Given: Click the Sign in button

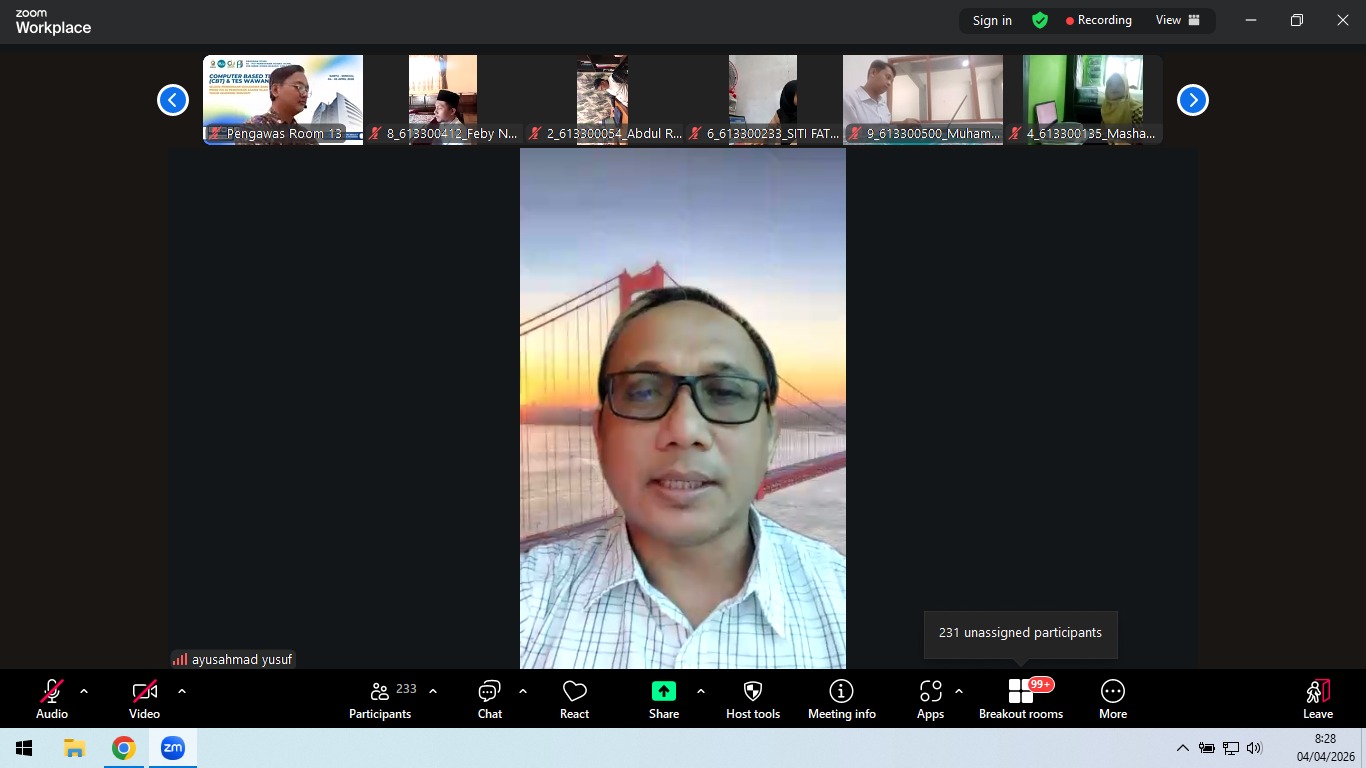Looking at the screenshot, I should pos(992,20).
